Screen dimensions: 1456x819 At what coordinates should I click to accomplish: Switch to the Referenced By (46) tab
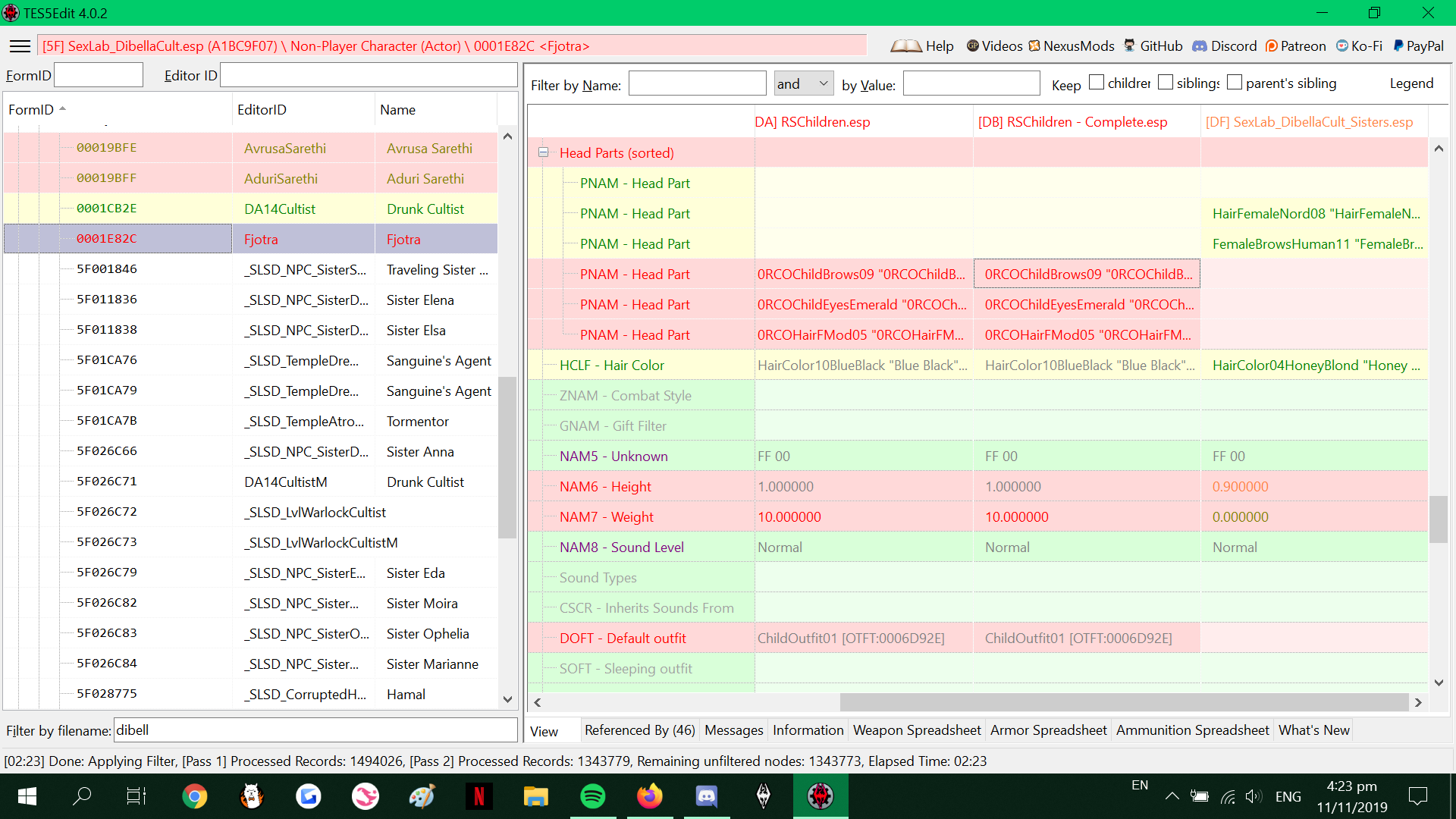pyautogui.click(x=639, y=730)
